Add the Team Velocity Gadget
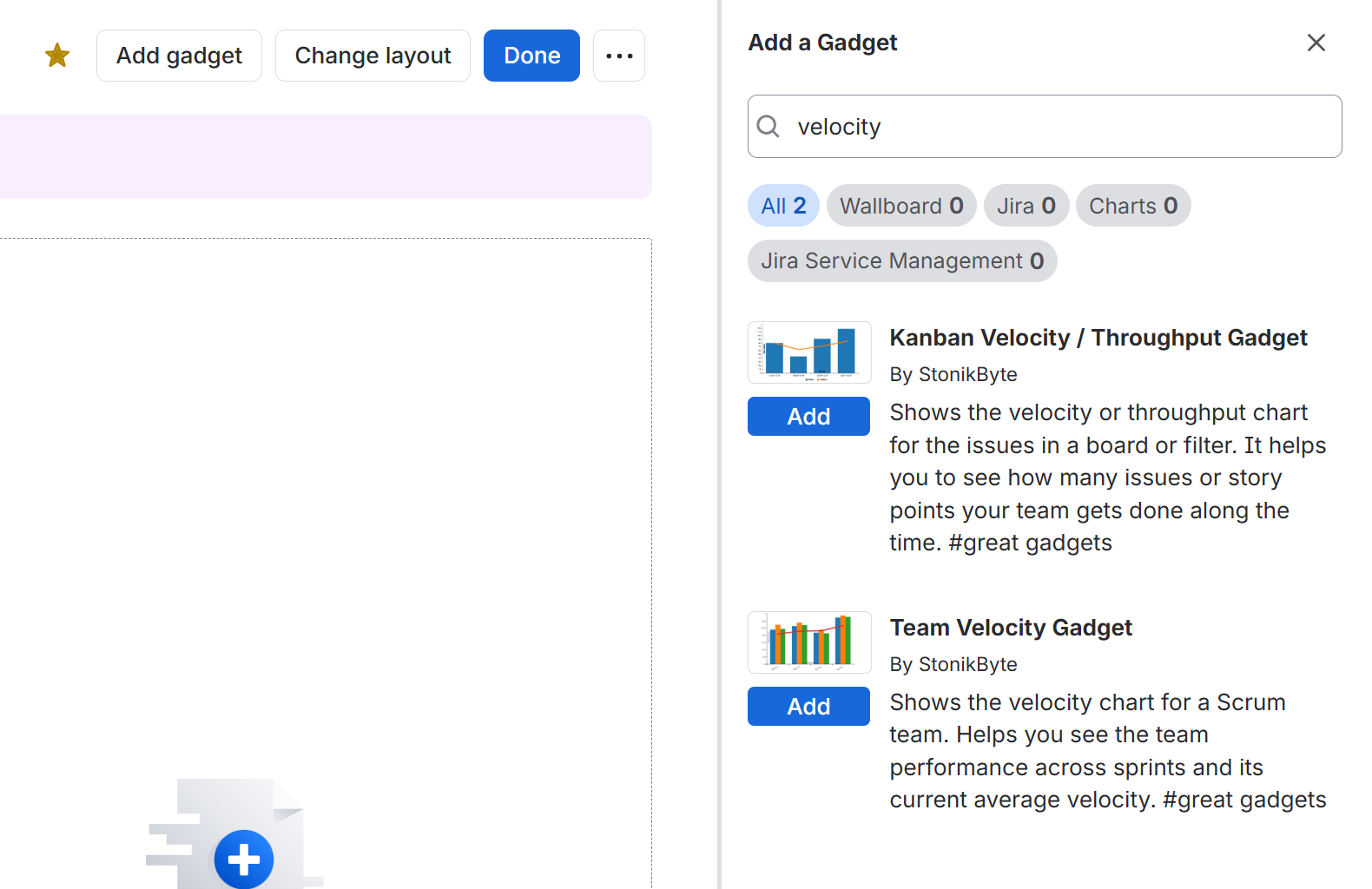This screenshot has height=889, width=1372. coord(808,707)
